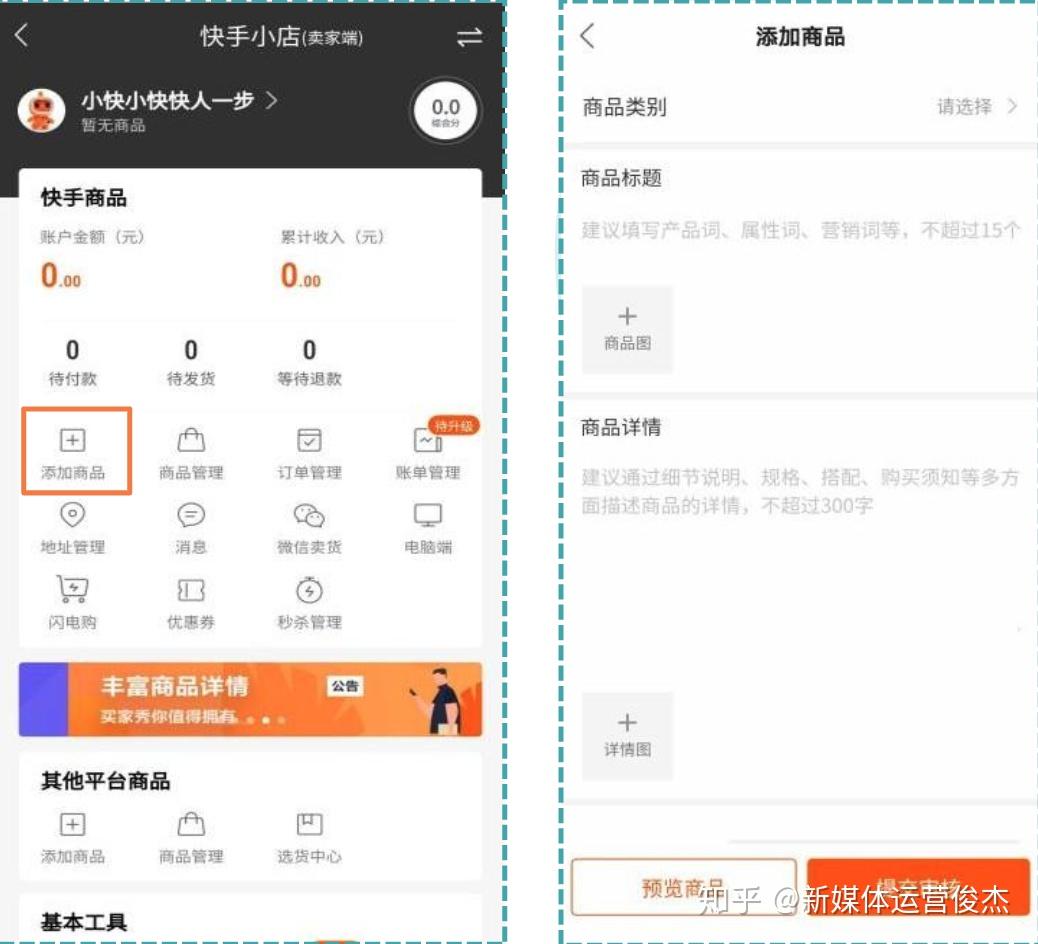Focus the 商品标题 input field
The width and height of the screenshot is (1038, 944).
[800, 230]
